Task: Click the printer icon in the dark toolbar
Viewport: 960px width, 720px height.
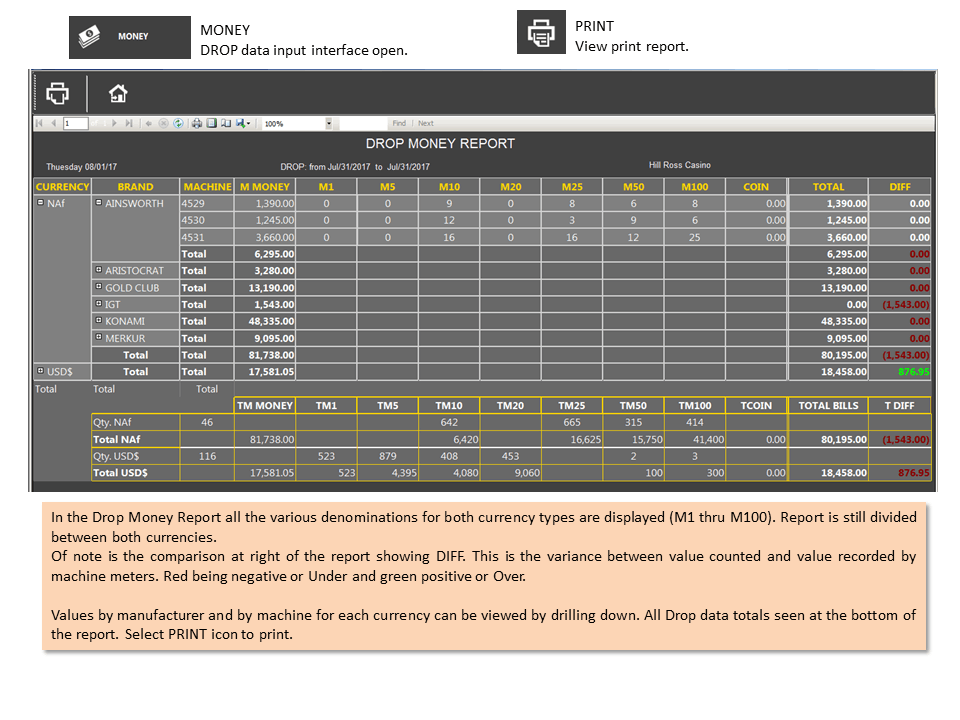Action: click(58, 94)
